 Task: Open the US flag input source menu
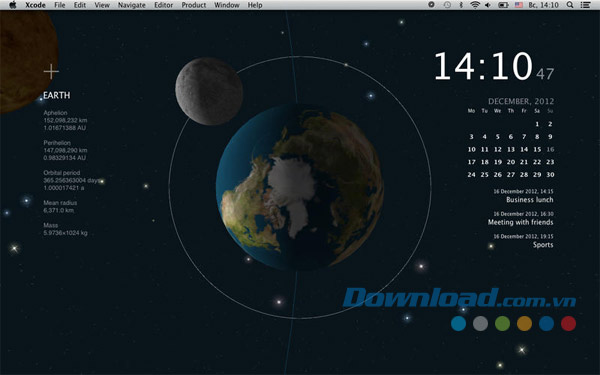(x=518, y=5)
